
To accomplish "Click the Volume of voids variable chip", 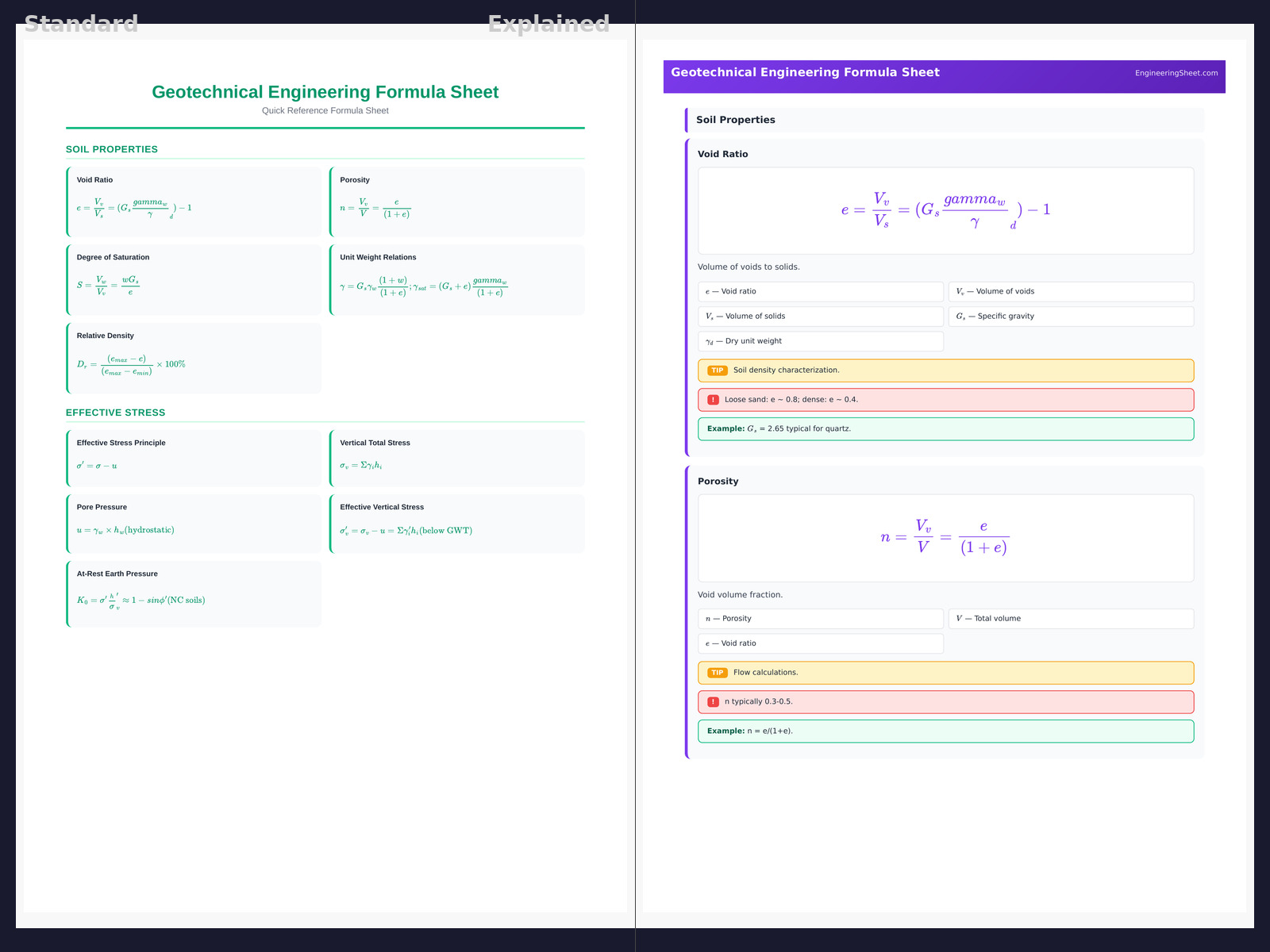I will click(1070, 292).
